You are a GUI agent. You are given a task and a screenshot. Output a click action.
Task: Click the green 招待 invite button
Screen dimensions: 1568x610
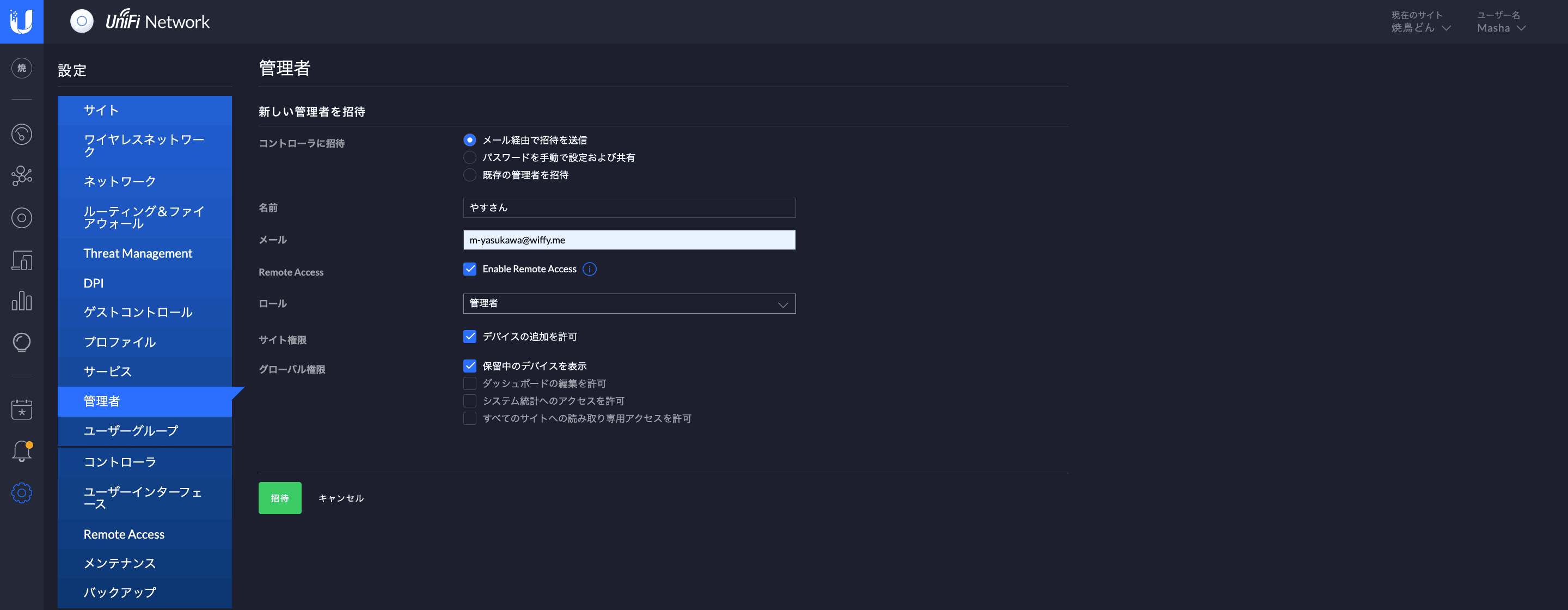click(x=280, y=498)
